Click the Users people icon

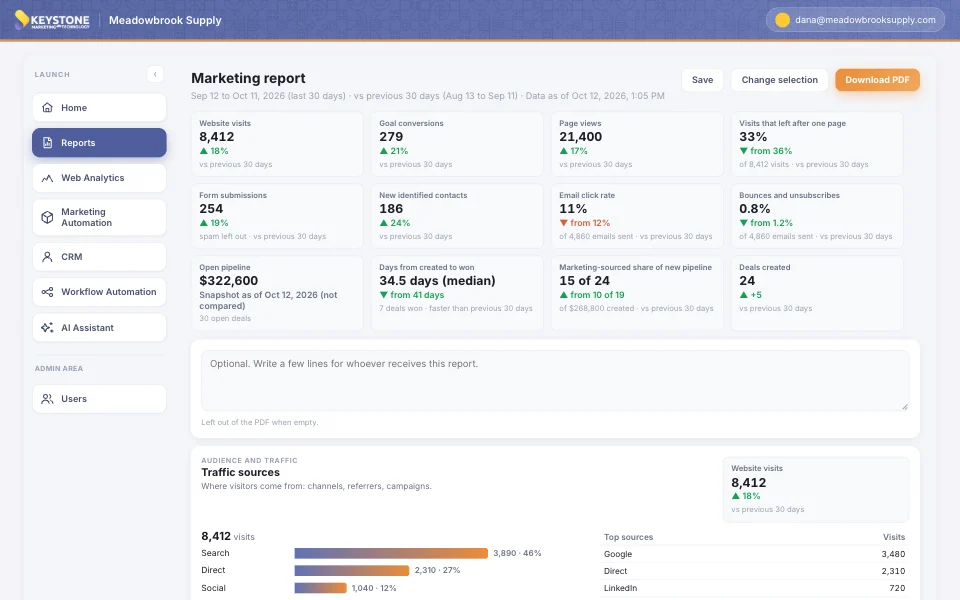pos(47,399)
